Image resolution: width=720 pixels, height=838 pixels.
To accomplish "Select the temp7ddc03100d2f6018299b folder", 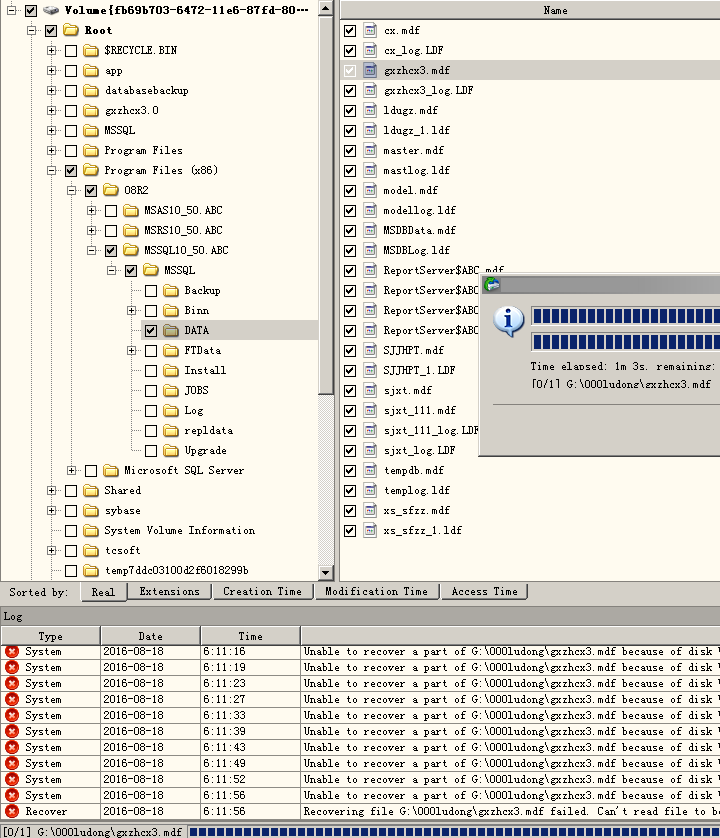I will [177, 570].
